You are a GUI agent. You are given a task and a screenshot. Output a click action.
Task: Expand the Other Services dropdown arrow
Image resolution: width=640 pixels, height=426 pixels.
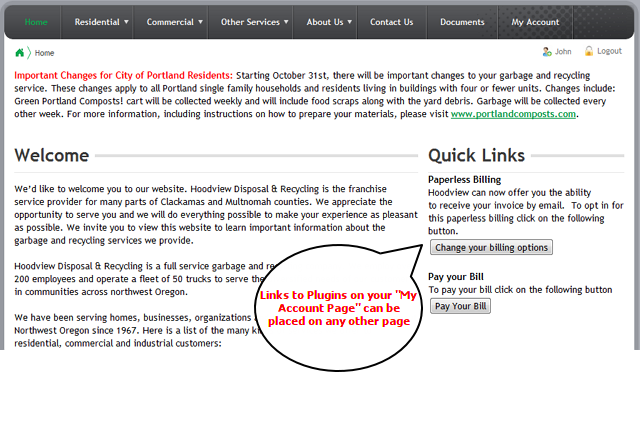(x=286, y=22)
